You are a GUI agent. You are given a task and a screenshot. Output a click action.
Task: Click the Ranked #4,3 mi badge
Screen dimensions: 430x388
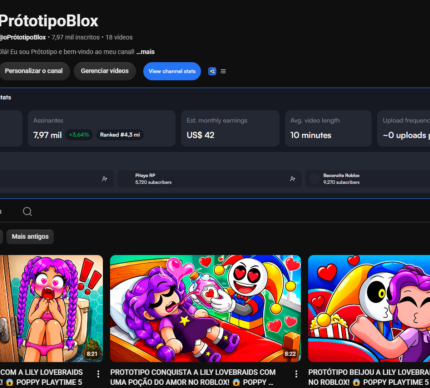click(x=120, y=135)
